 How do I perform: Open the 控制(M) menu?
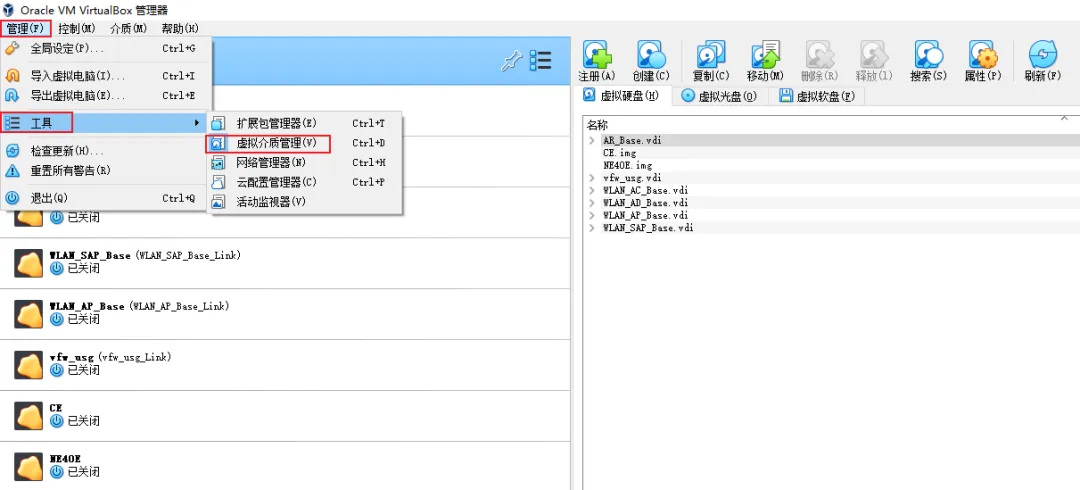[x=76, y=28]
